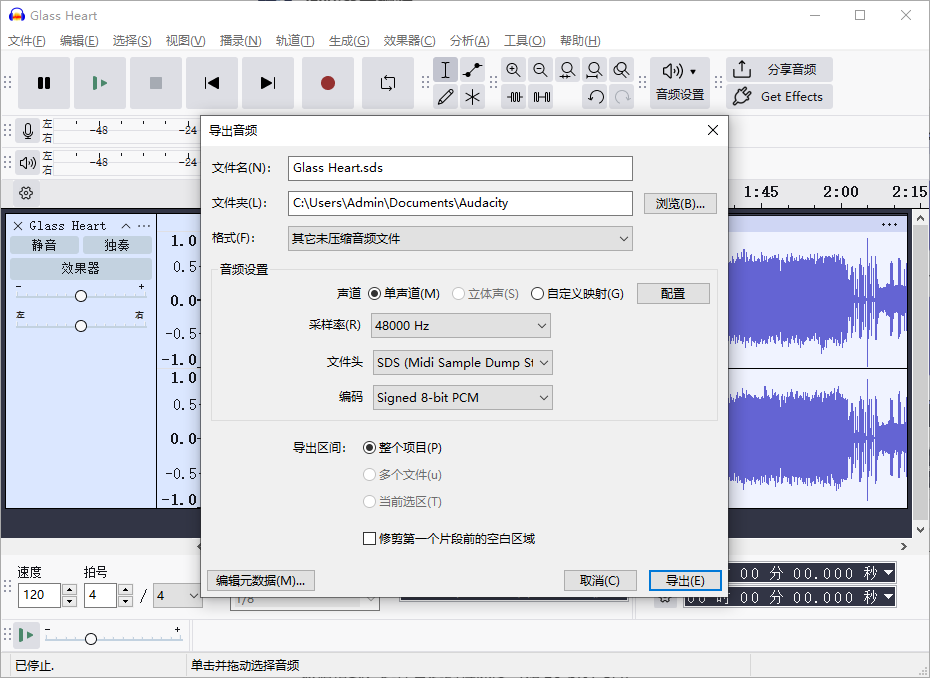Select the Selection tool
Viewport: 930px width, 678px height.
[445, 69]
